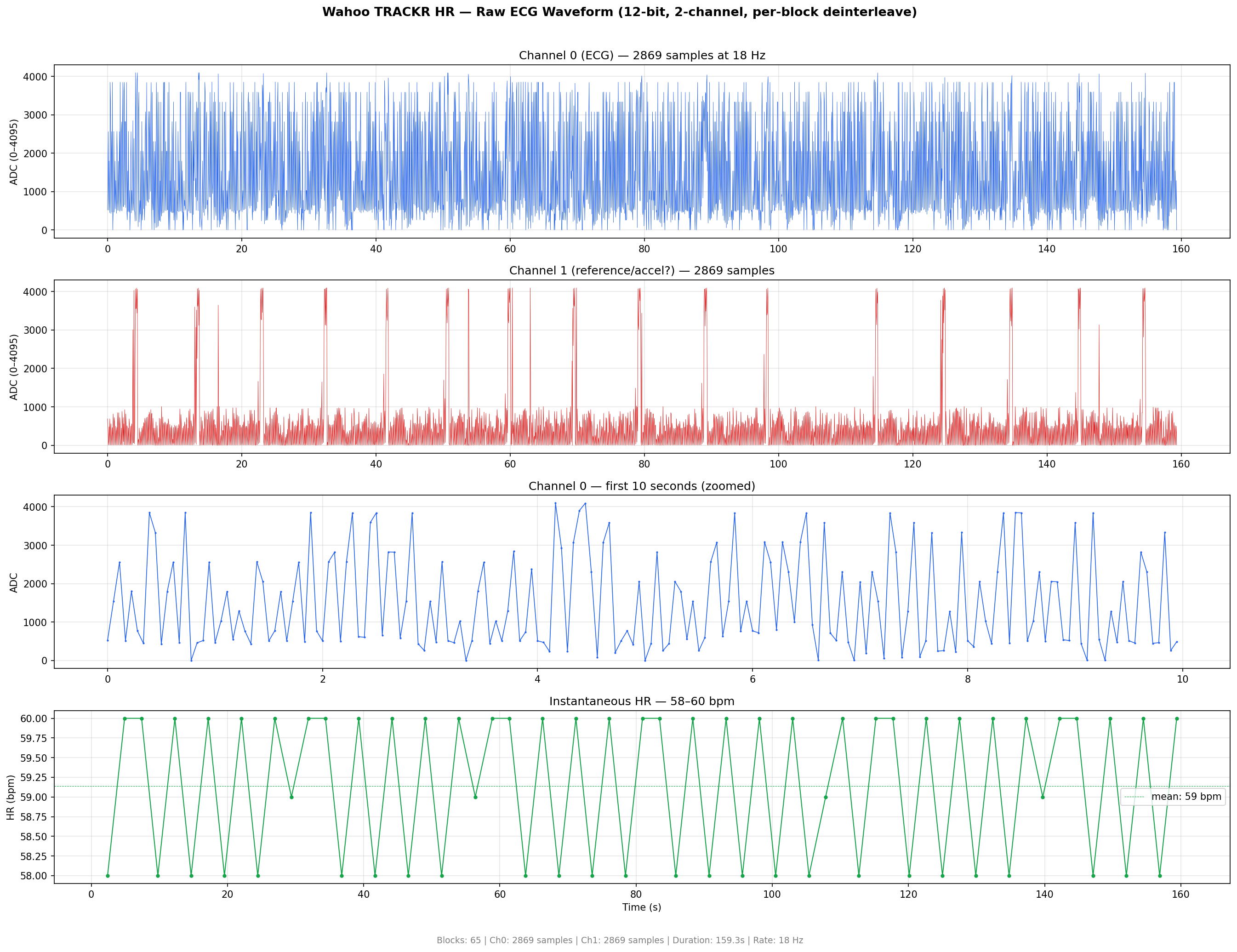This screenshot has height=952, width=1237.
Task: Click the "59.50" y-axis tick label
Action: (35, 758)
